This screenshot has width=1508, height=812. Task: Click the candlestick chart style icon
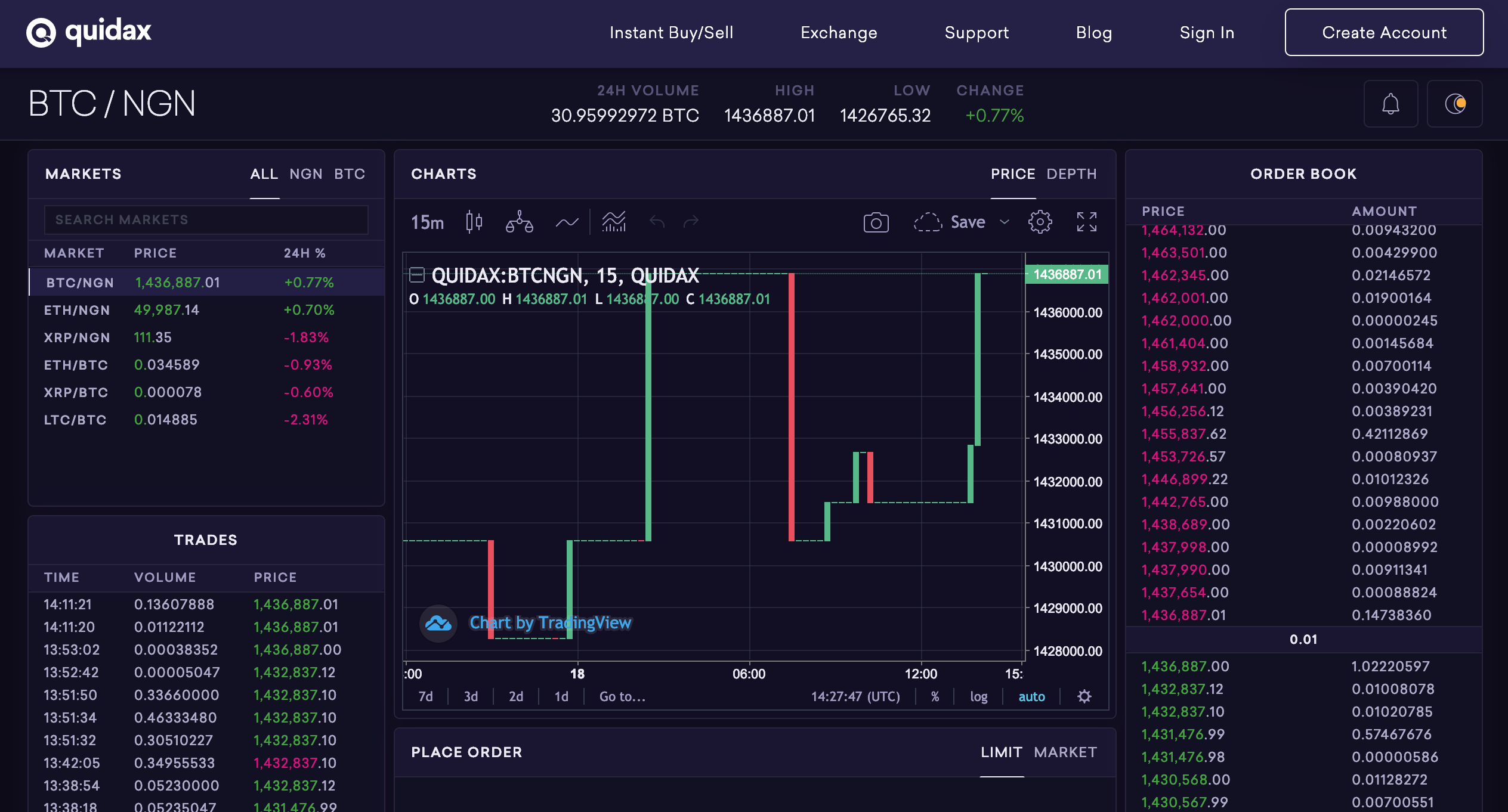474,222
